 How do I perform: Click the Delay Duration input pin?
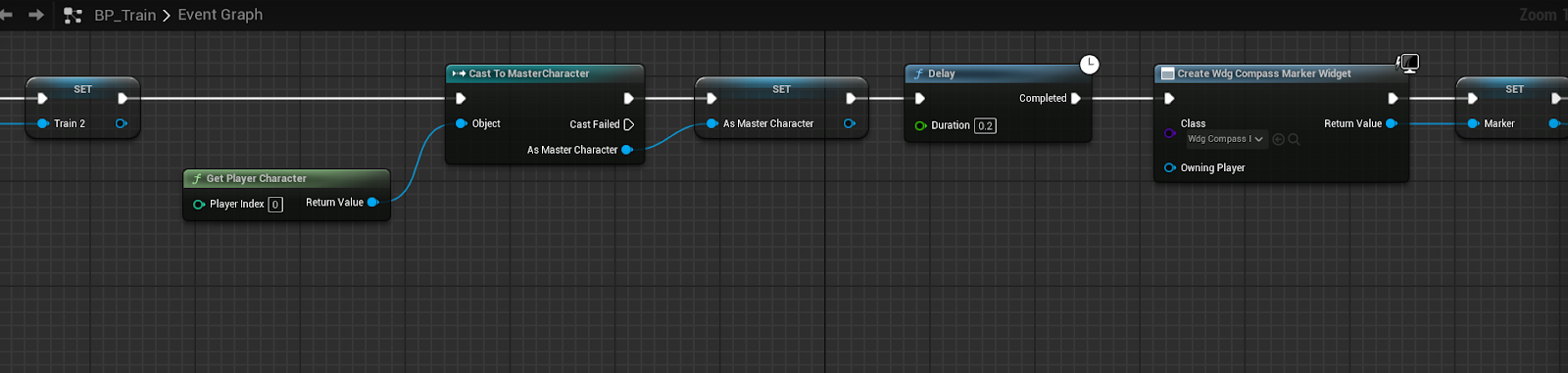[920, 125]
